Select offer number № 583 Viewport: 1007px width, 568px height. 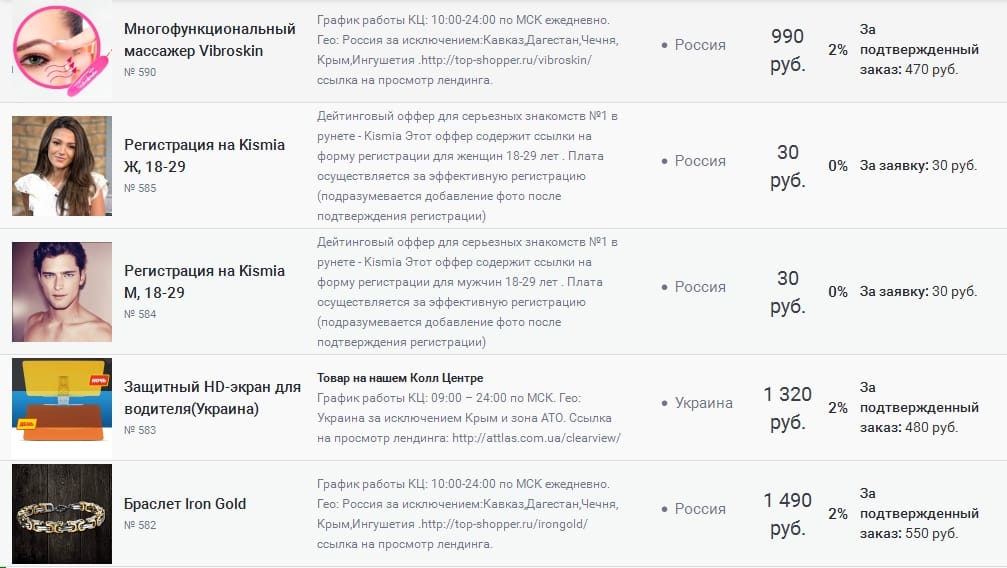click(x=140, y=430)
